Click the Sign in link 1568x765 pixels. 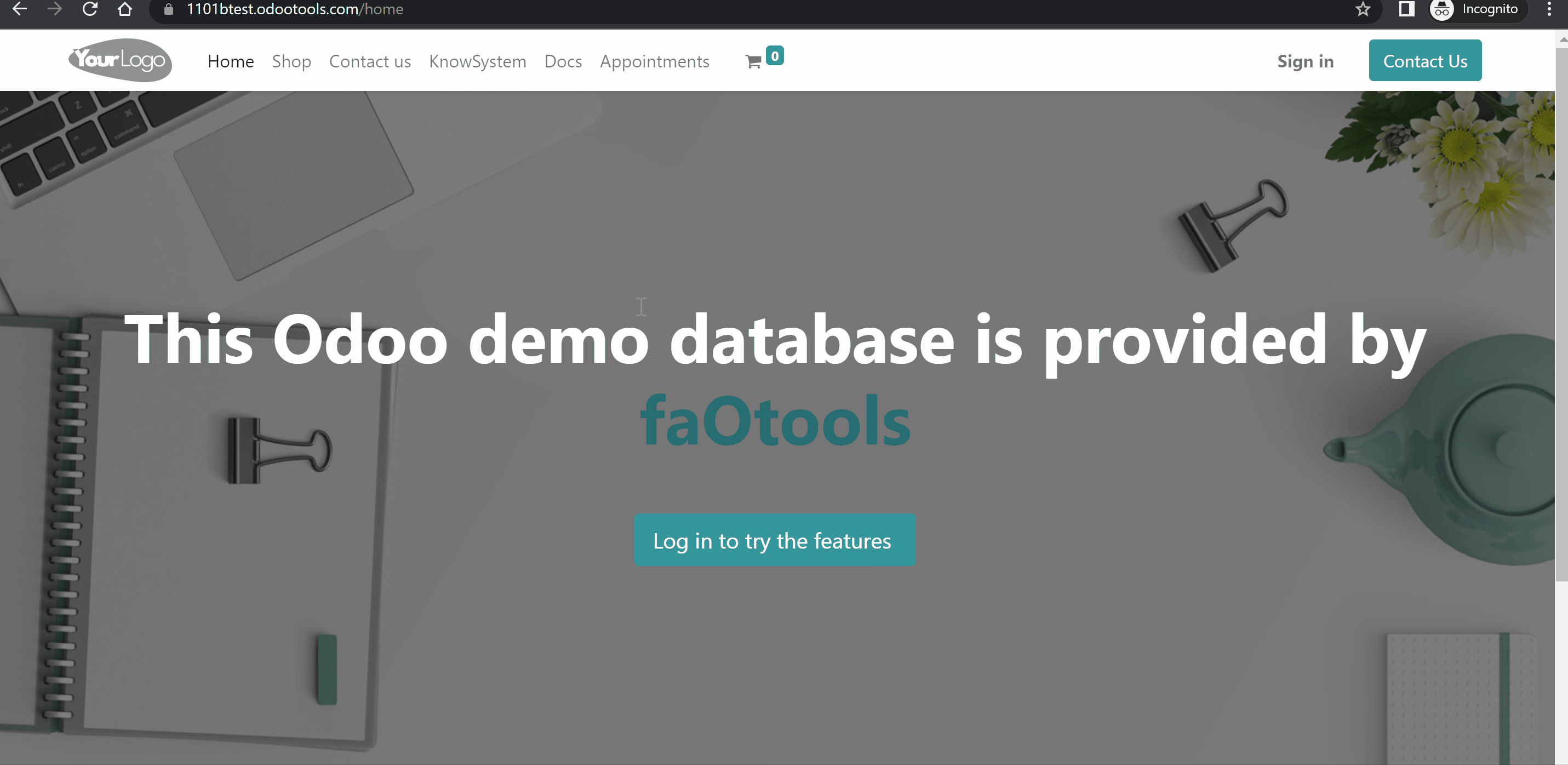click(1305, 61)
